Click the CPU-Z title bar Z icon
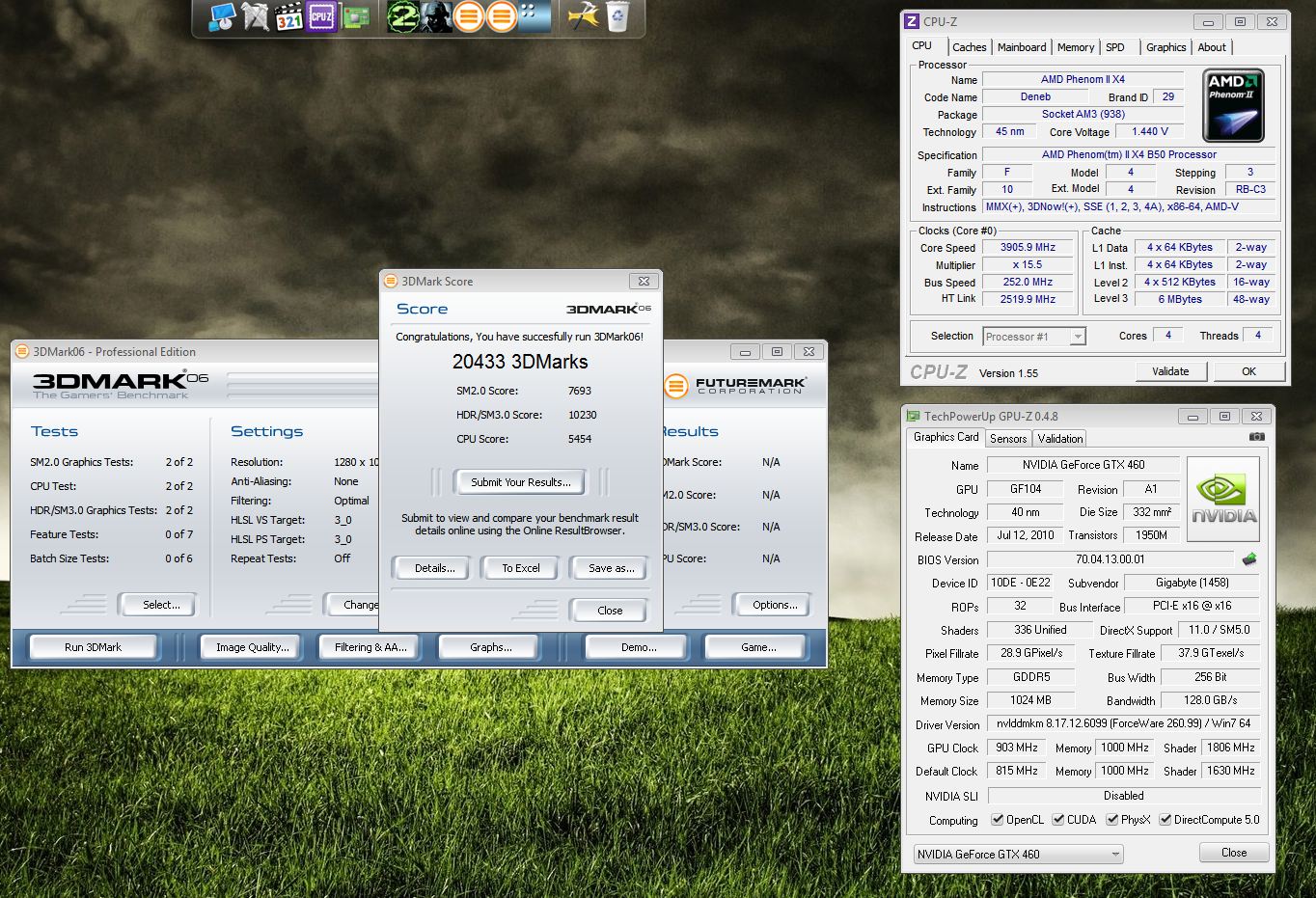 tap(911, 21)
